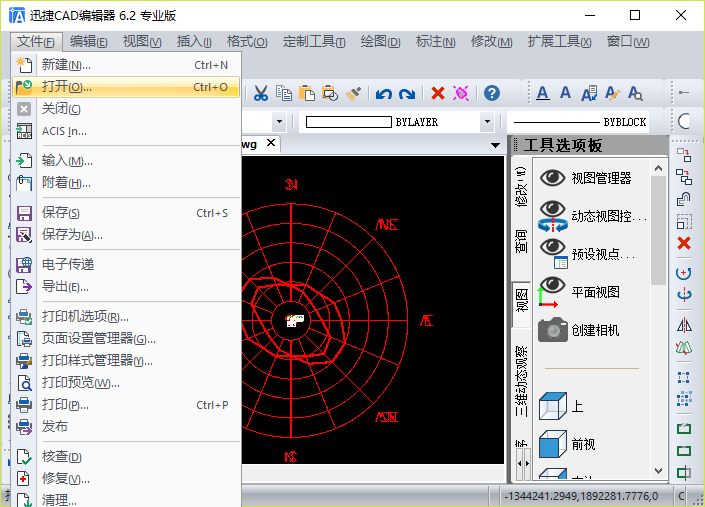Screen dimensions: 705x507
Task: Choose Publish (发布) menu entry
Action: 126,426
